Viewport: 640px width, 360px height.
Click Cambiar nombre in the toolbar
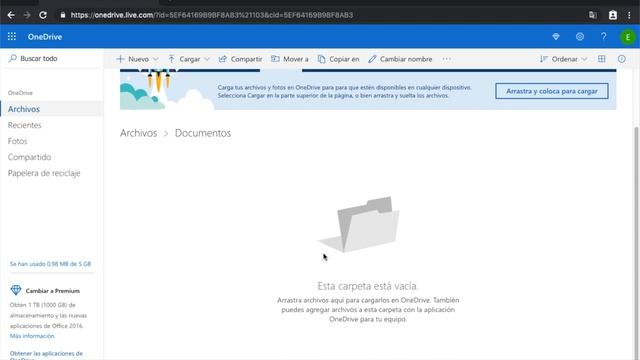(400, 59)
